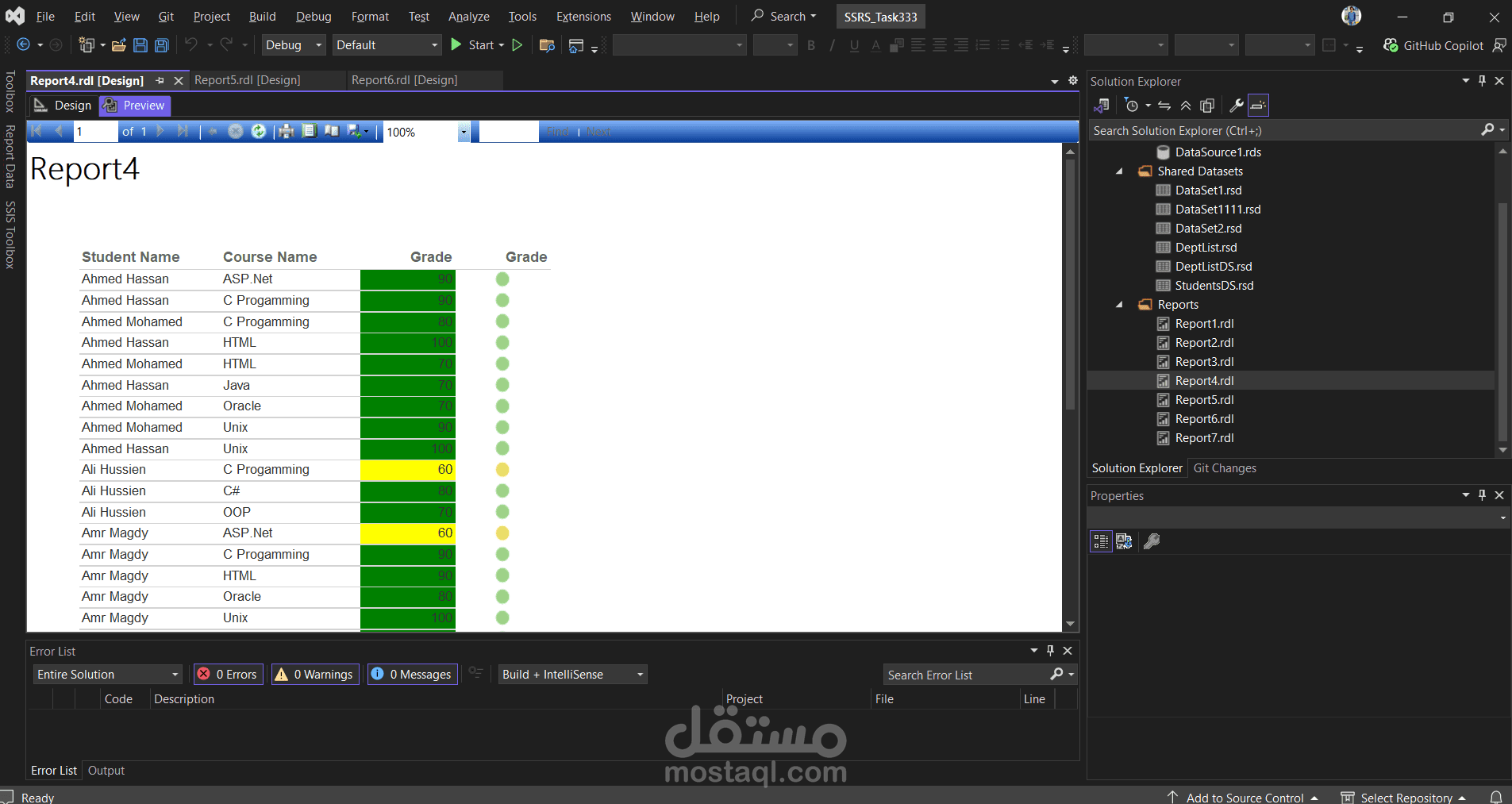Click the Pending Changes Filter clock icon

[1132, 106]
